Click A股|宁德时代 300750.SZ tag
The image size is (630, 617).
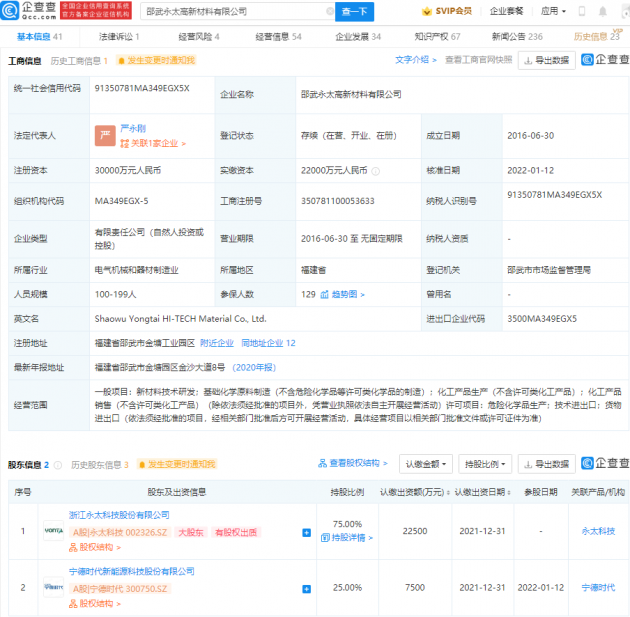pos(120,589)
